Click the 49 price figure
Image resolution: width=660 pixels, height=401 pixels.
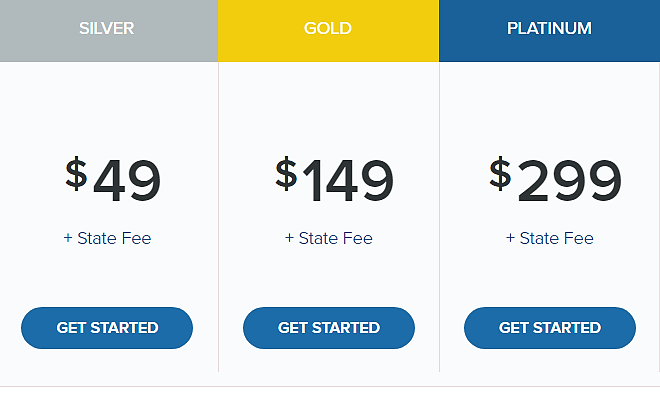coord(127,181)
